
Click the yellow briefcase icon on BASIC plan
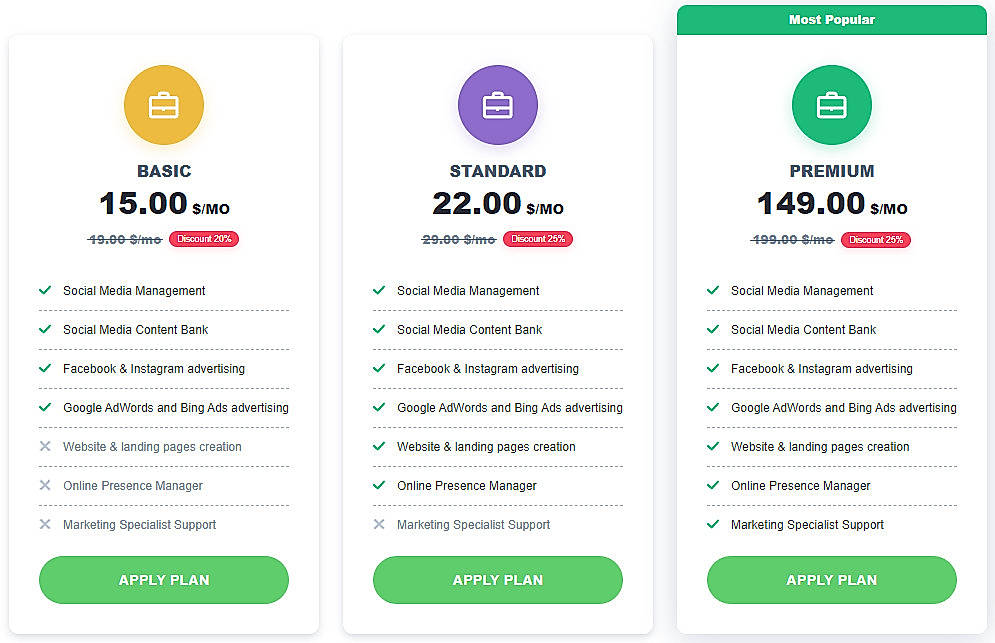pyautogui.click(x=163, y=104)
